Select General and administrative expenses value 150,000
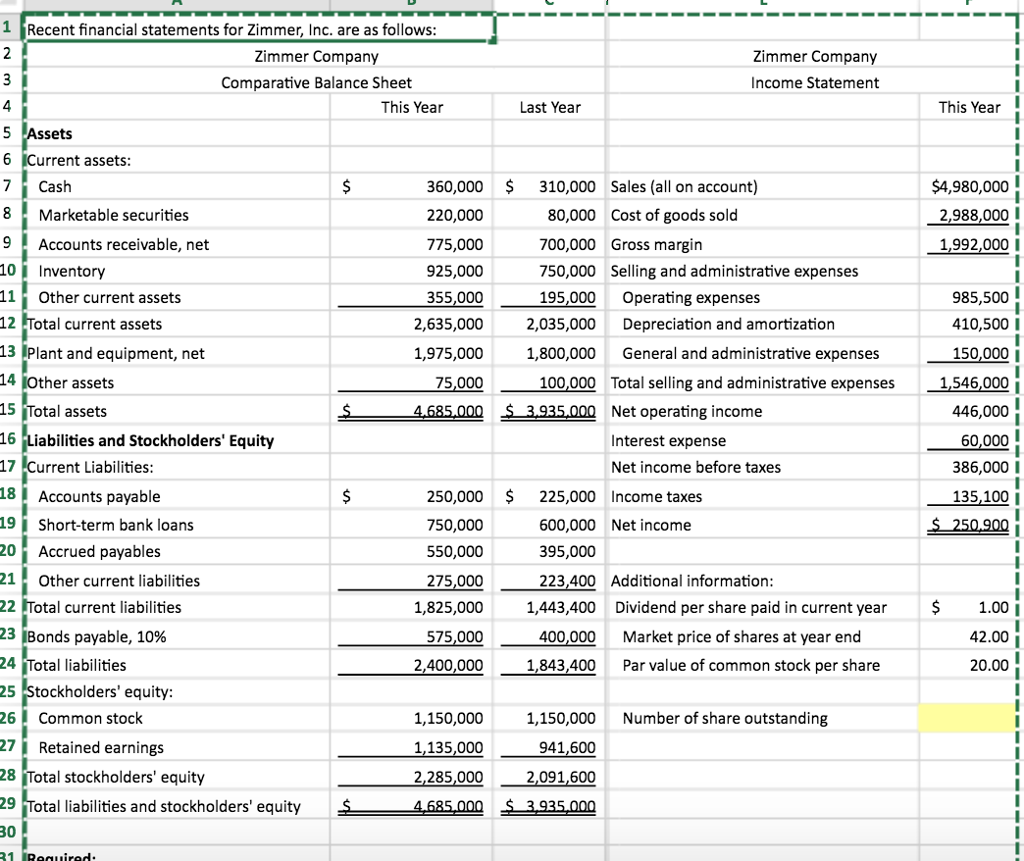 980,353
